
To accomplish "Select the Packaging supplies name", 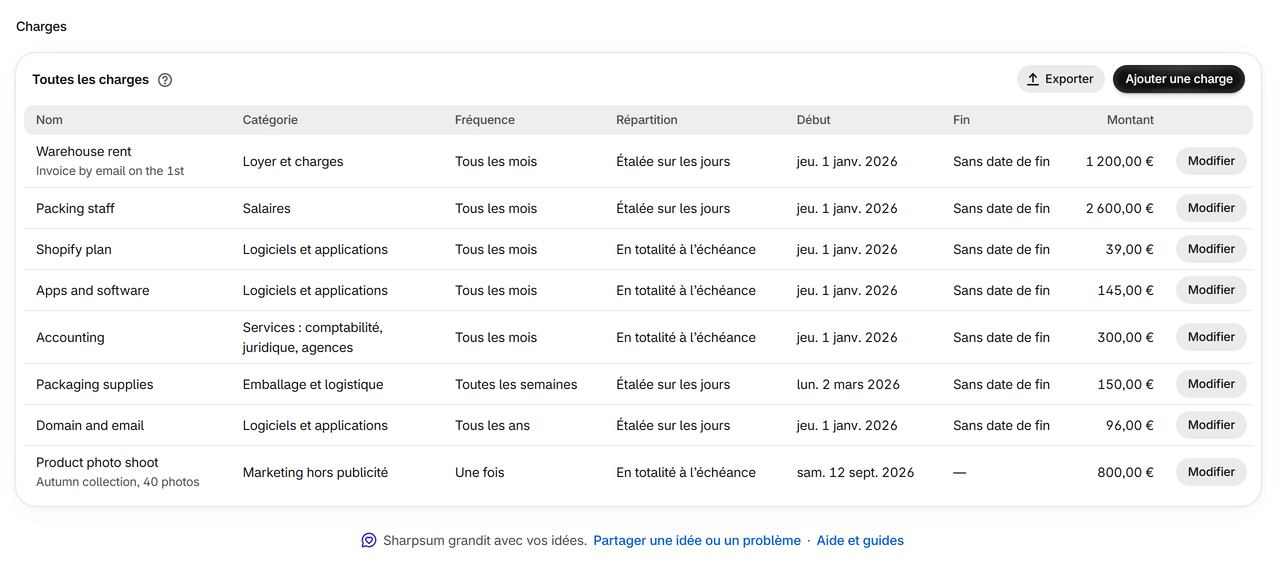I will (95, 385).
